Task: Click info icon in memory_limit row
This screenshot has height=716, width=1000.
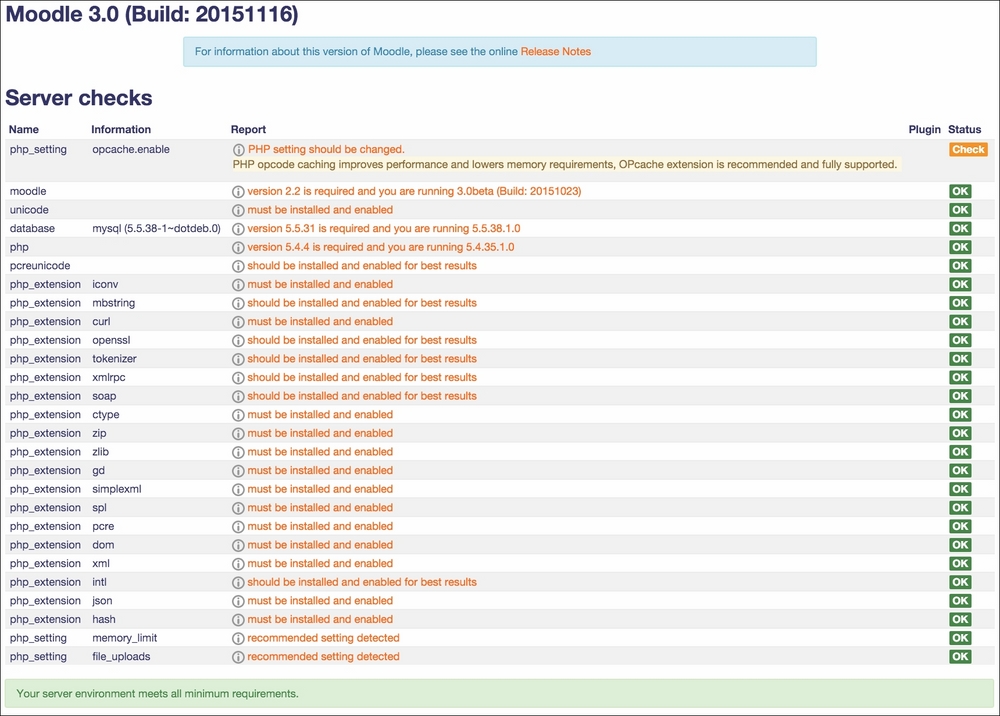Action: pos(238,638)
